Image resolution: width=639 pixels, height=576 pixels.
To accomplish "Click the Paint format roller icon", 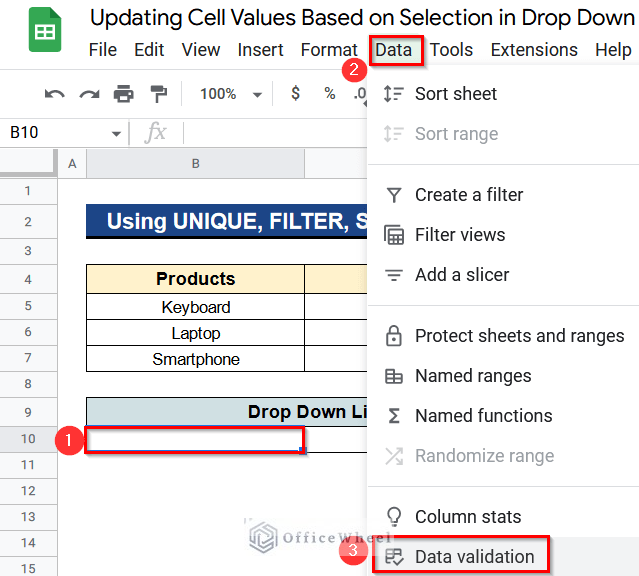I will 159,94.
